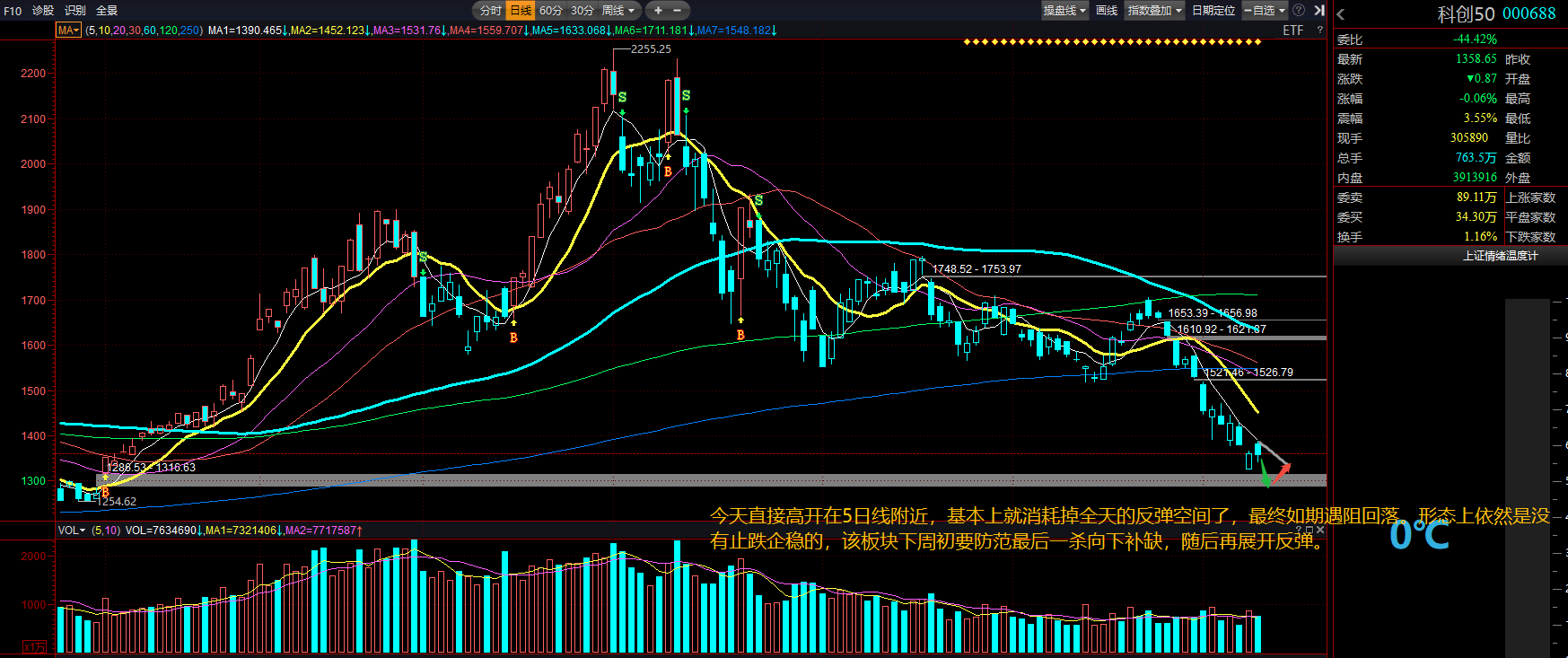Activate the 画线 drawing tool
Screen dimensions: 1568x658
point(1107,11)
